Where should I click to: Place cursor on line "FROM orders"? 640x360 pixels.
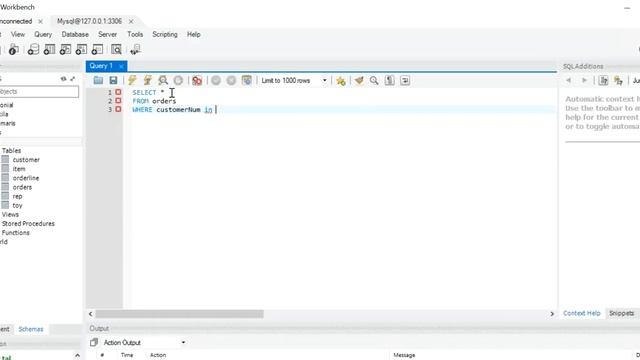[154, 101]
